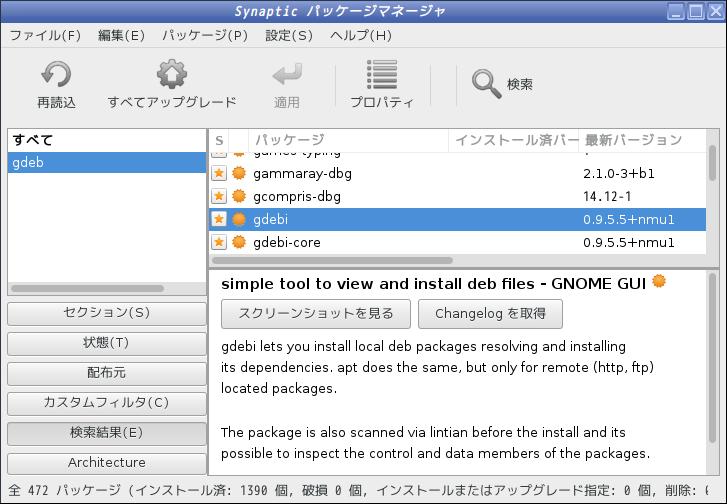
Task: Click gdebi-core version 0.9.5.5+nmu1 cell
Action: [629, 242]
